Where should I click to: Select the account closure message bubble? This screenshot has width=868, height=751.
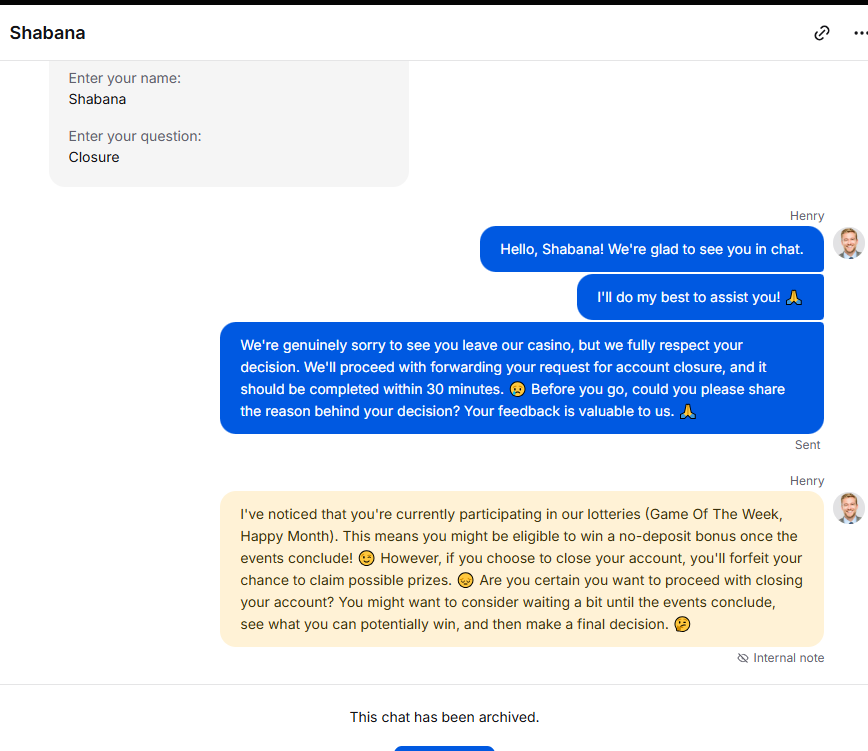coord(521,378)
